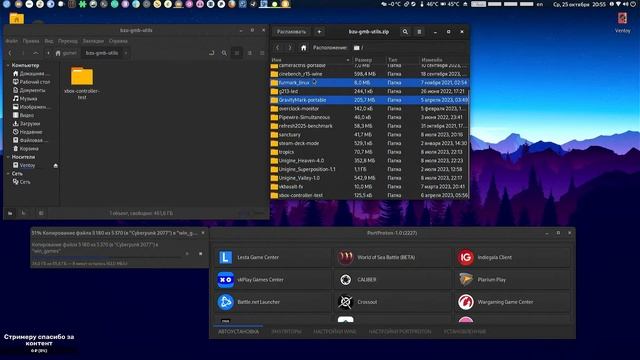Open the Закладки menu
This screenshot has width=640, height=360.
(93, 41)
